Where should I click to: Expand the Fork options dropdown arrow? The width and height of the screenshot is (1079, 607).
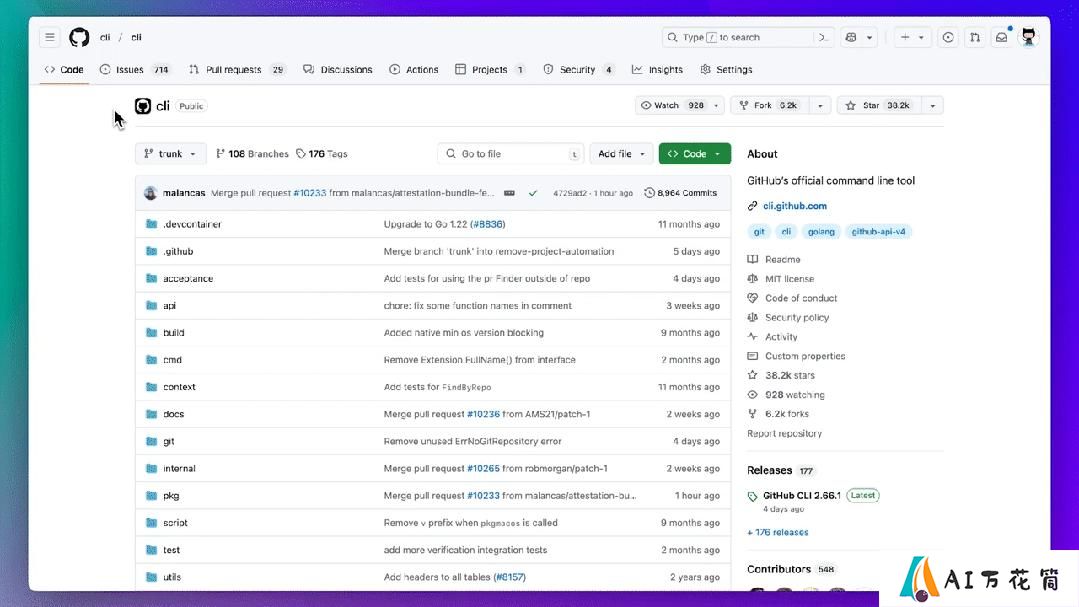point(820,105)
